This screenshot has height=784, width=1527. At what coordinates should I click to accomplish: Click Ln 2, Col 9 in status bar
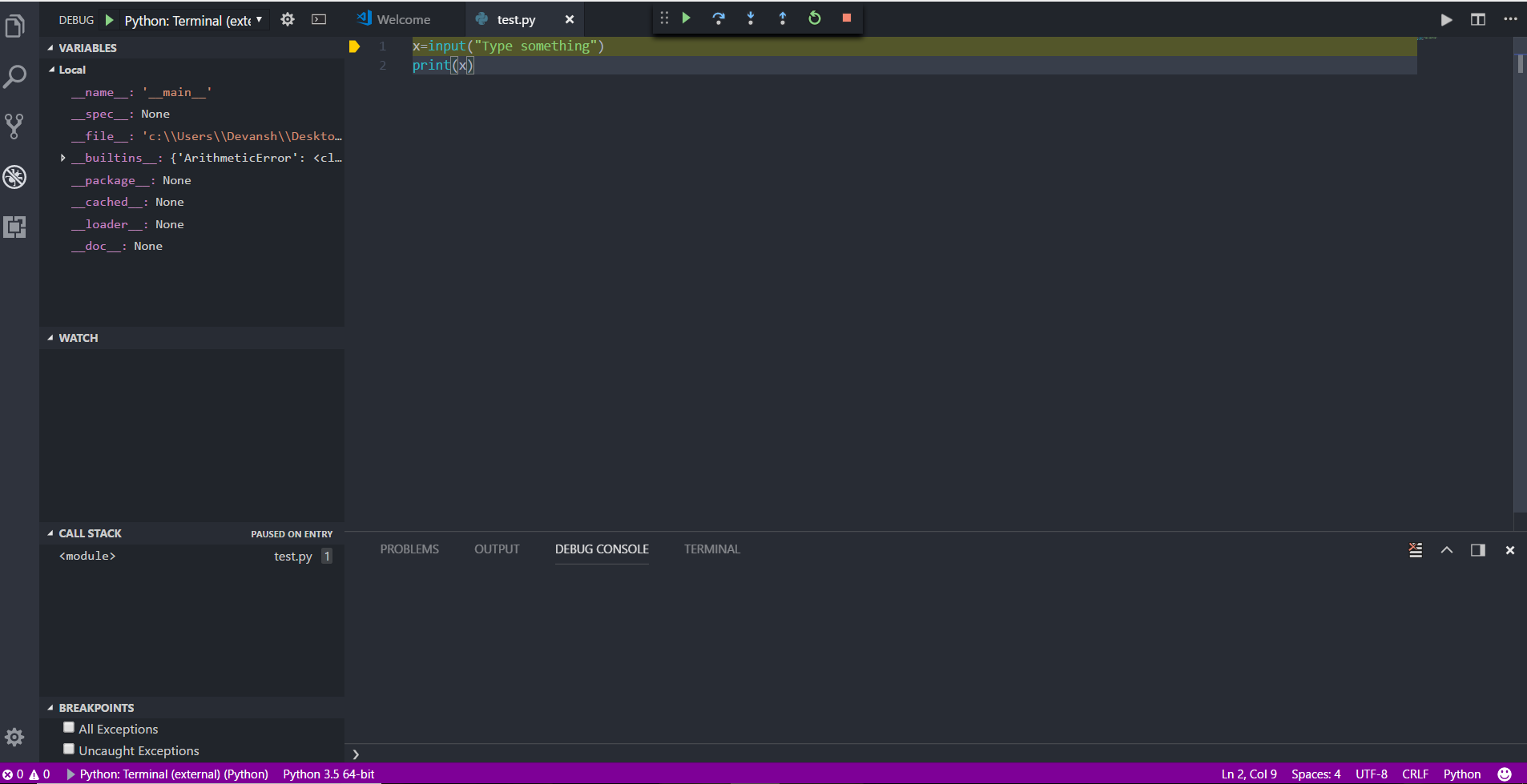click(1247, 774)
